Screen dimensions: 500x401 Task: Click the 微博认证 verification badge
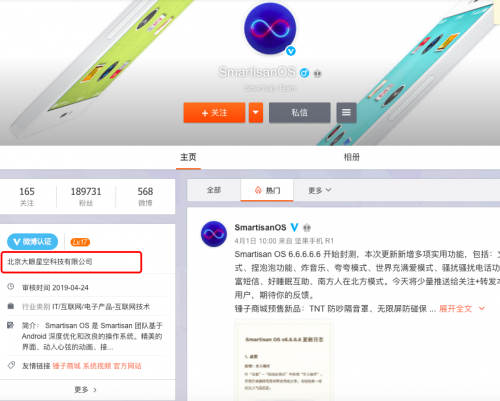(32, 242)
